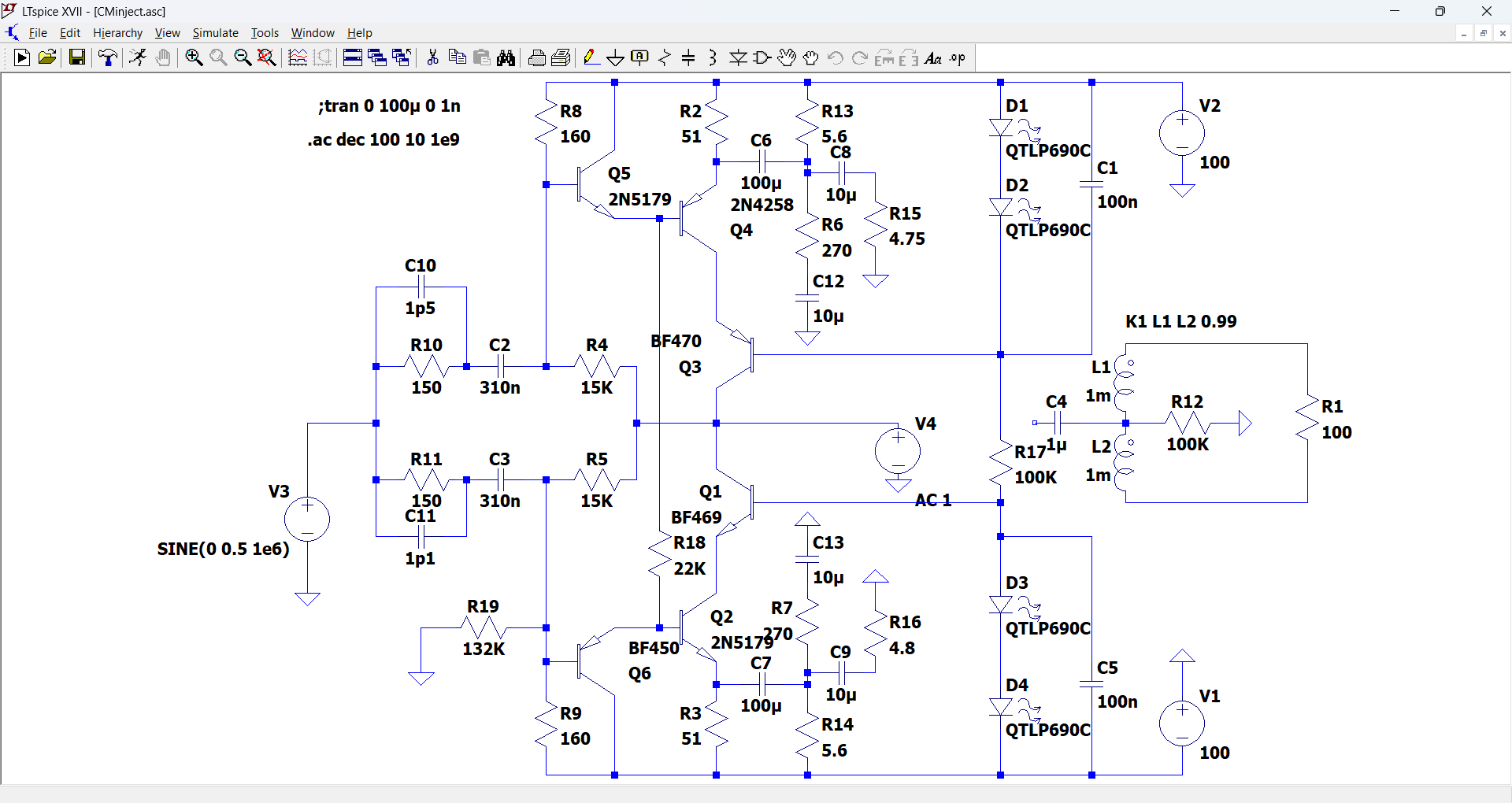The height and width of the screenshot is (803, 1512).
Task: Click the R12 100K resistor symbol
Action: (1188, 424)
